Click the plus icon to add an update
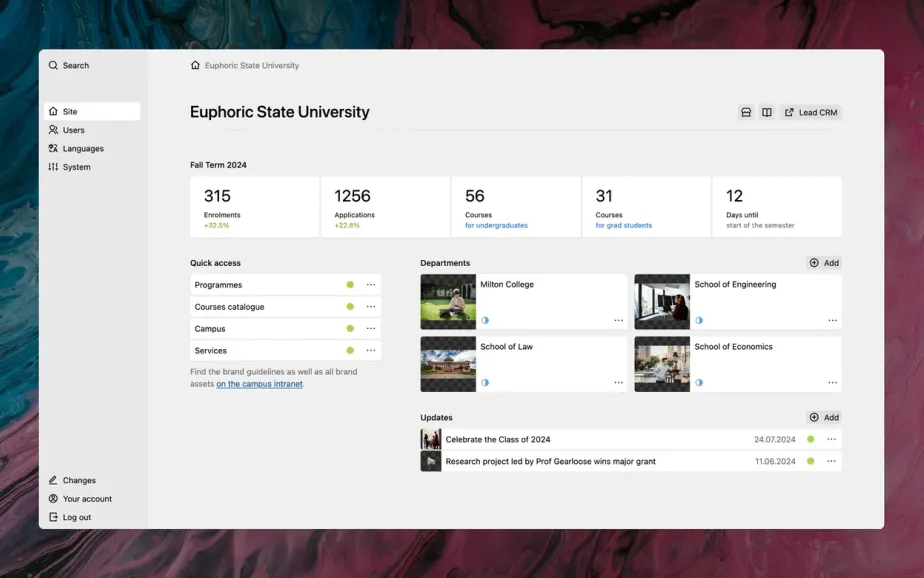Screen dimensions: 924x578 814,417
